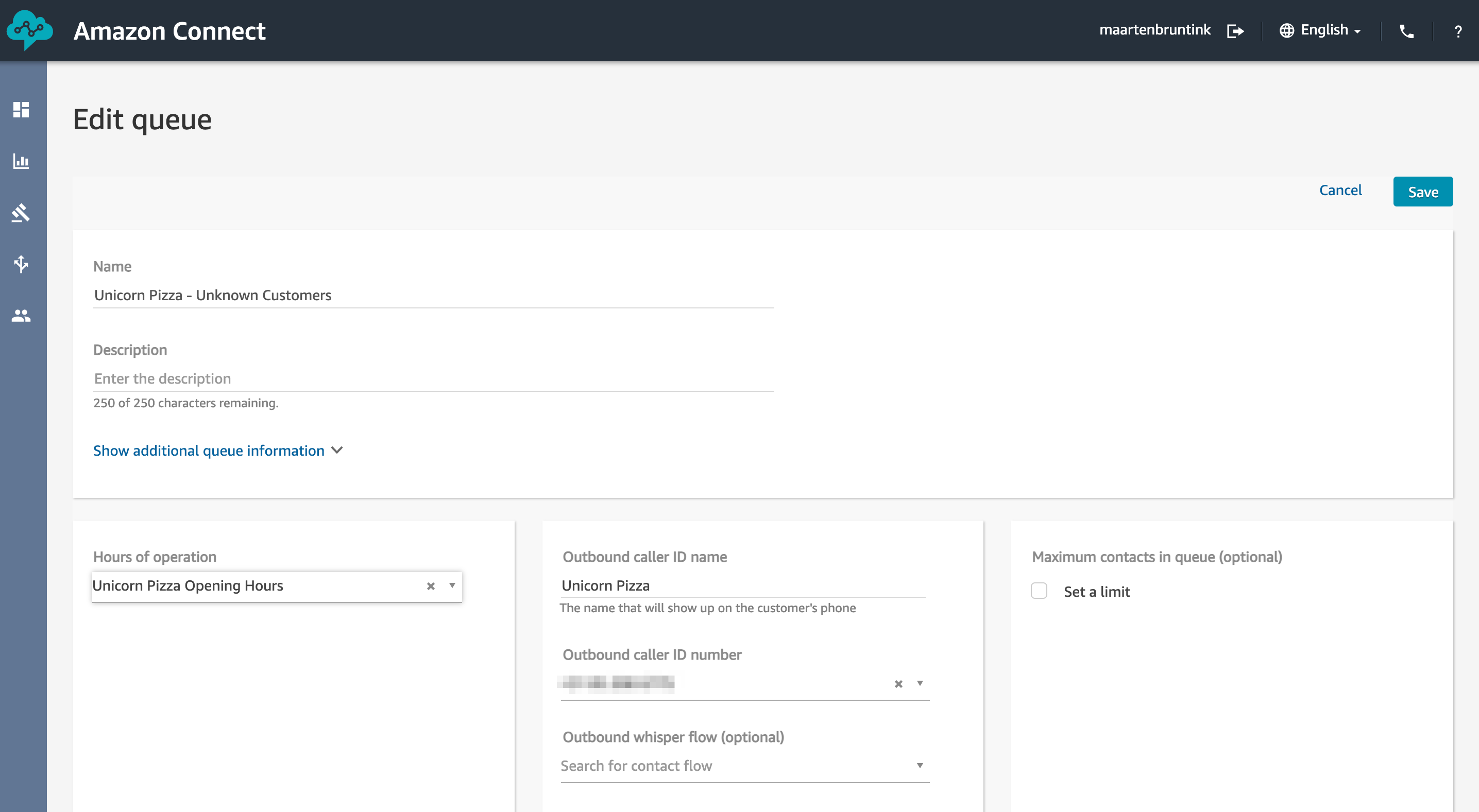1479x812 pixels.
Task: Click the Edit queue heading
Action: point(142,119)
